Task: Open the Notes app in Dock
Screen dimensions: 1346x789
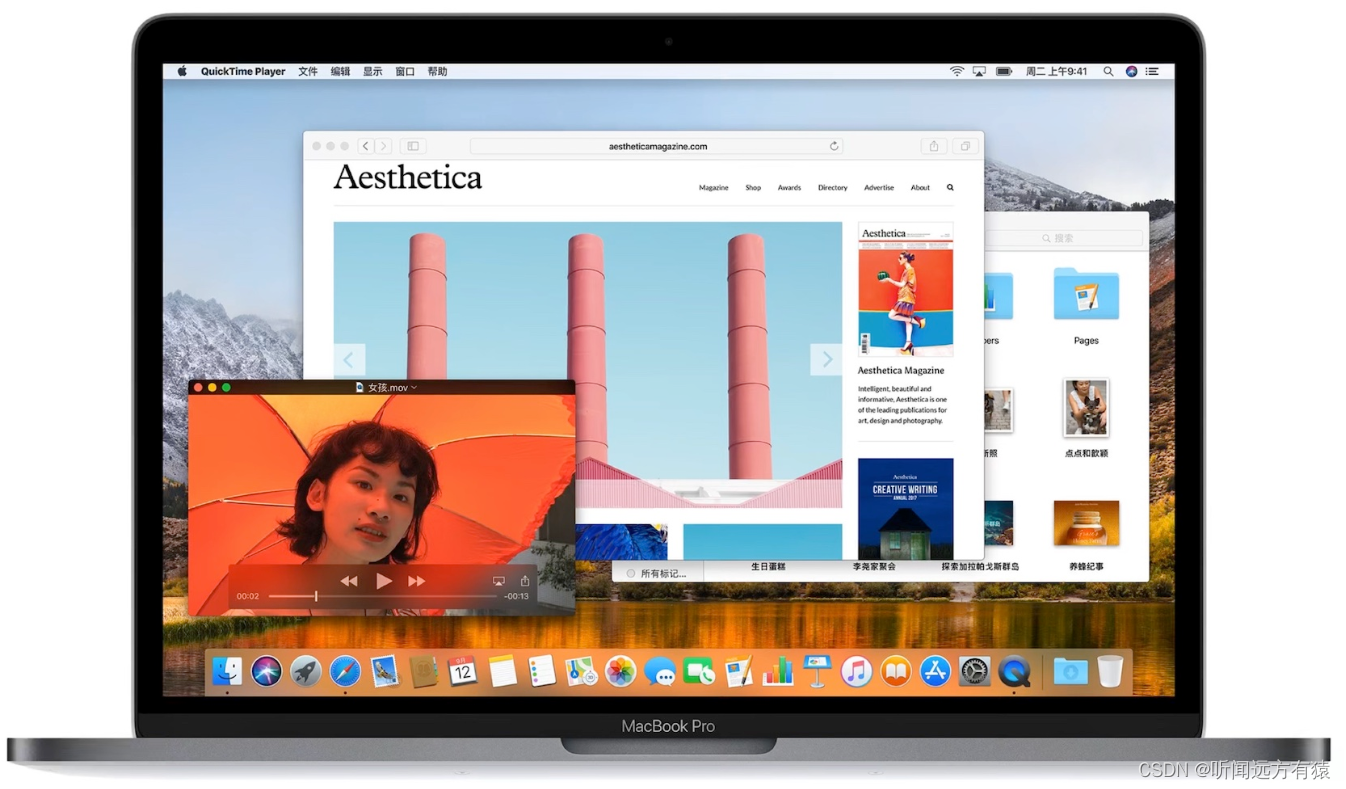Action: [x=502, y=670]
